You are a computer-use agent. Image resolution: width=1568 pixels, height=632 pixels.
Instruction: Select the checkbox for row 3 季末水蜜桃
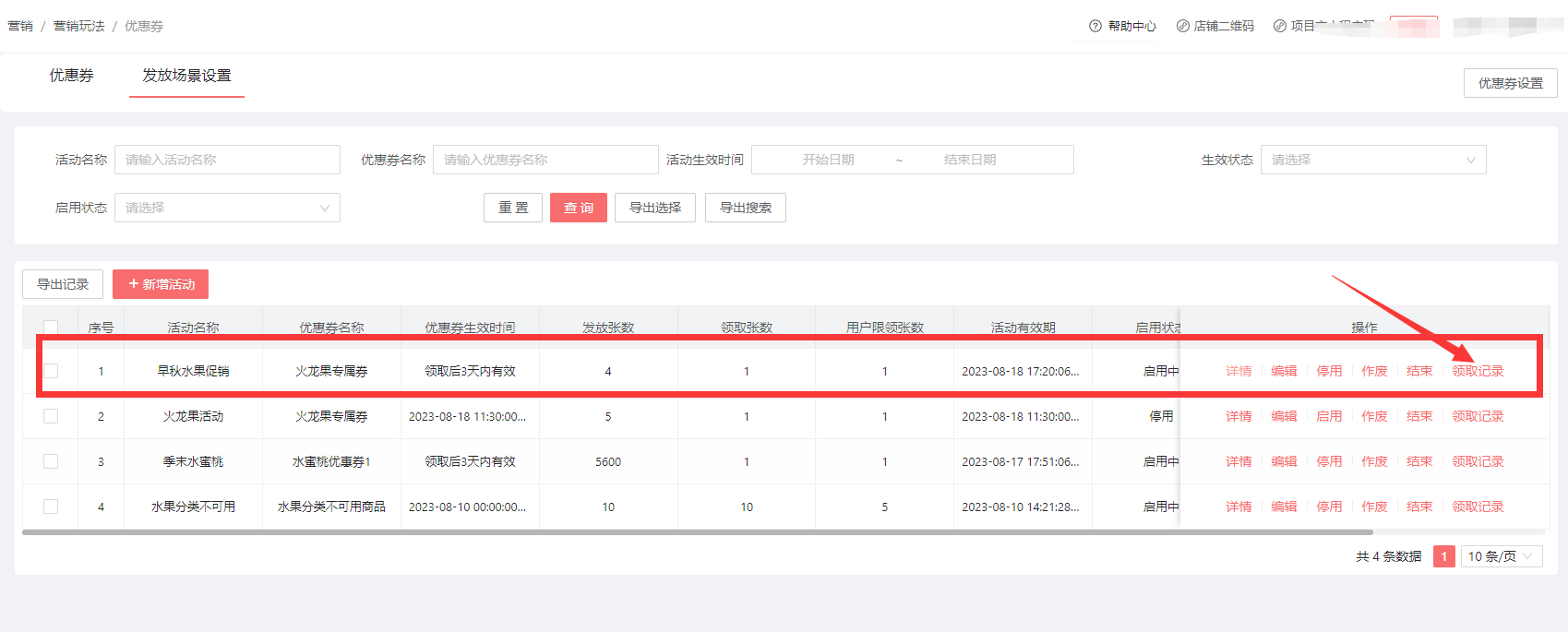pos(51,461)
